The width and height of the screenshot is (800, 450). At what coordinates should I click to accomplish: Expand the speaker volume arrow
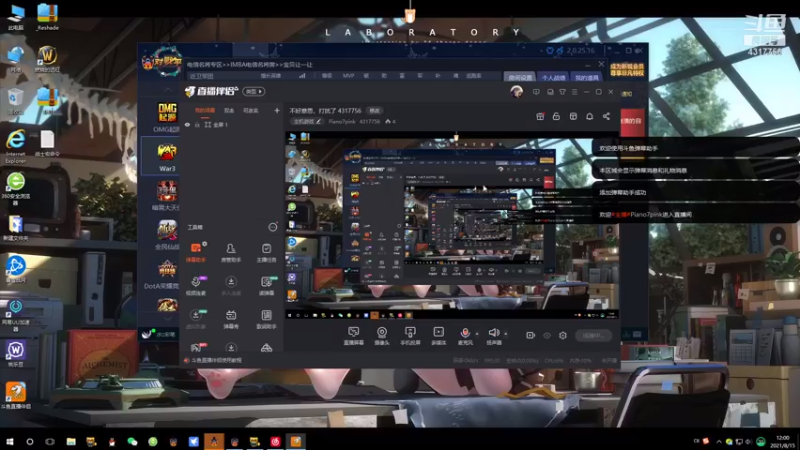(x=506, y=334)
